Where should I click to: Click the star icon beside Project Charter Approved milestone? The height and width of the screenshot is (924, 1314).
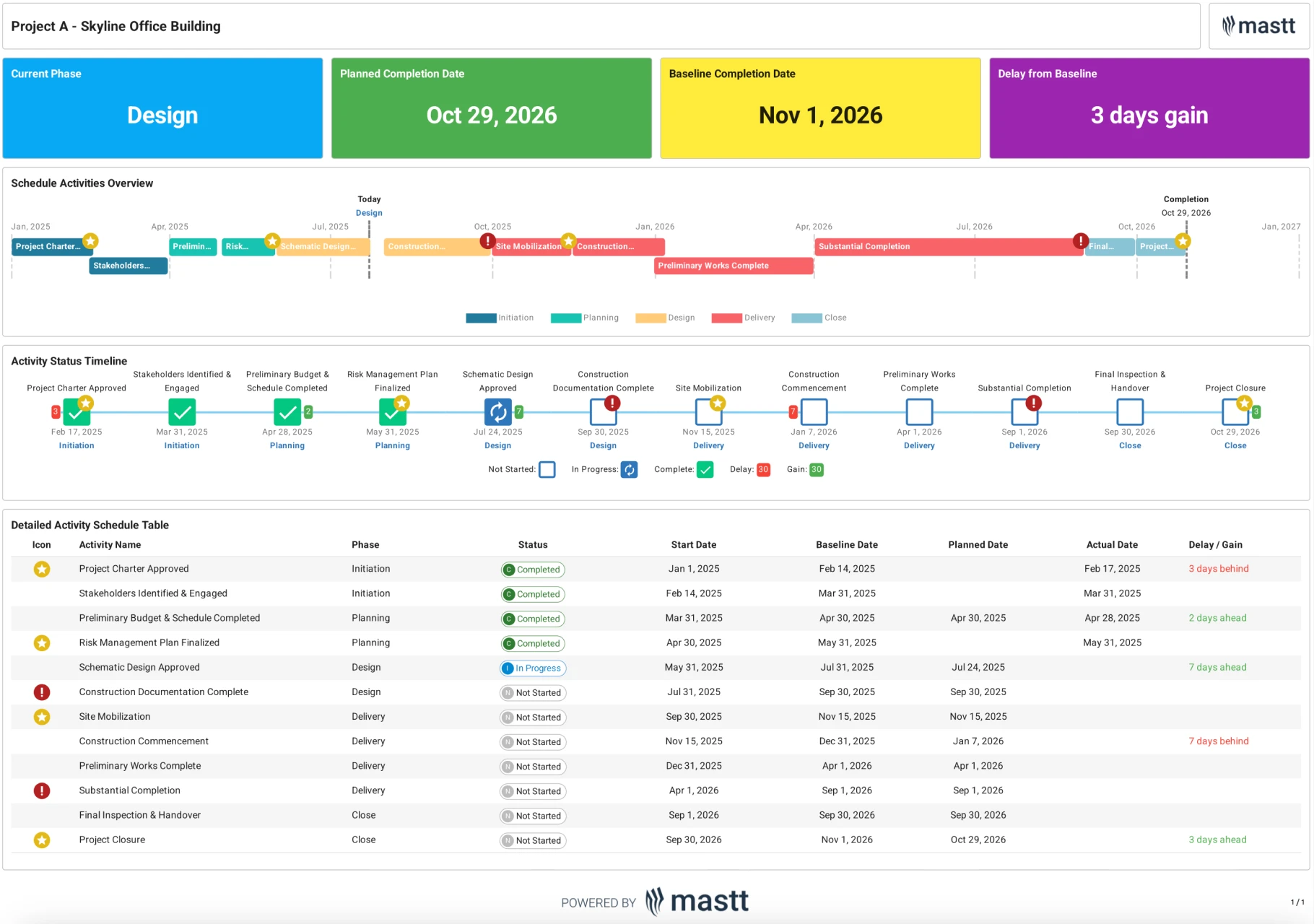click(90, 241)
